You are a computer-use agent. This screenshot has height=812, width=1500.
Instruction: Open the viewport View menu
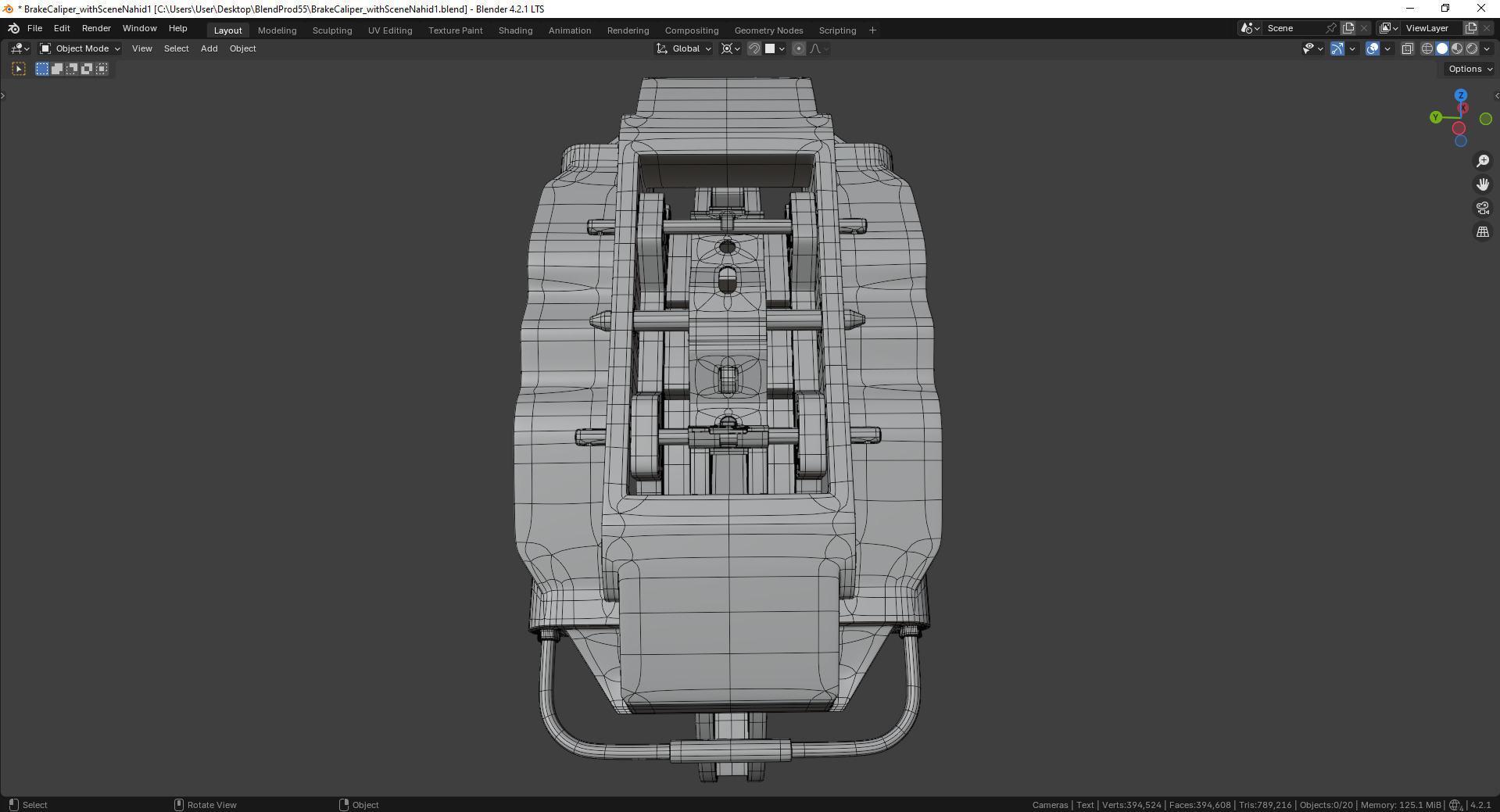[x=142, y=48]
